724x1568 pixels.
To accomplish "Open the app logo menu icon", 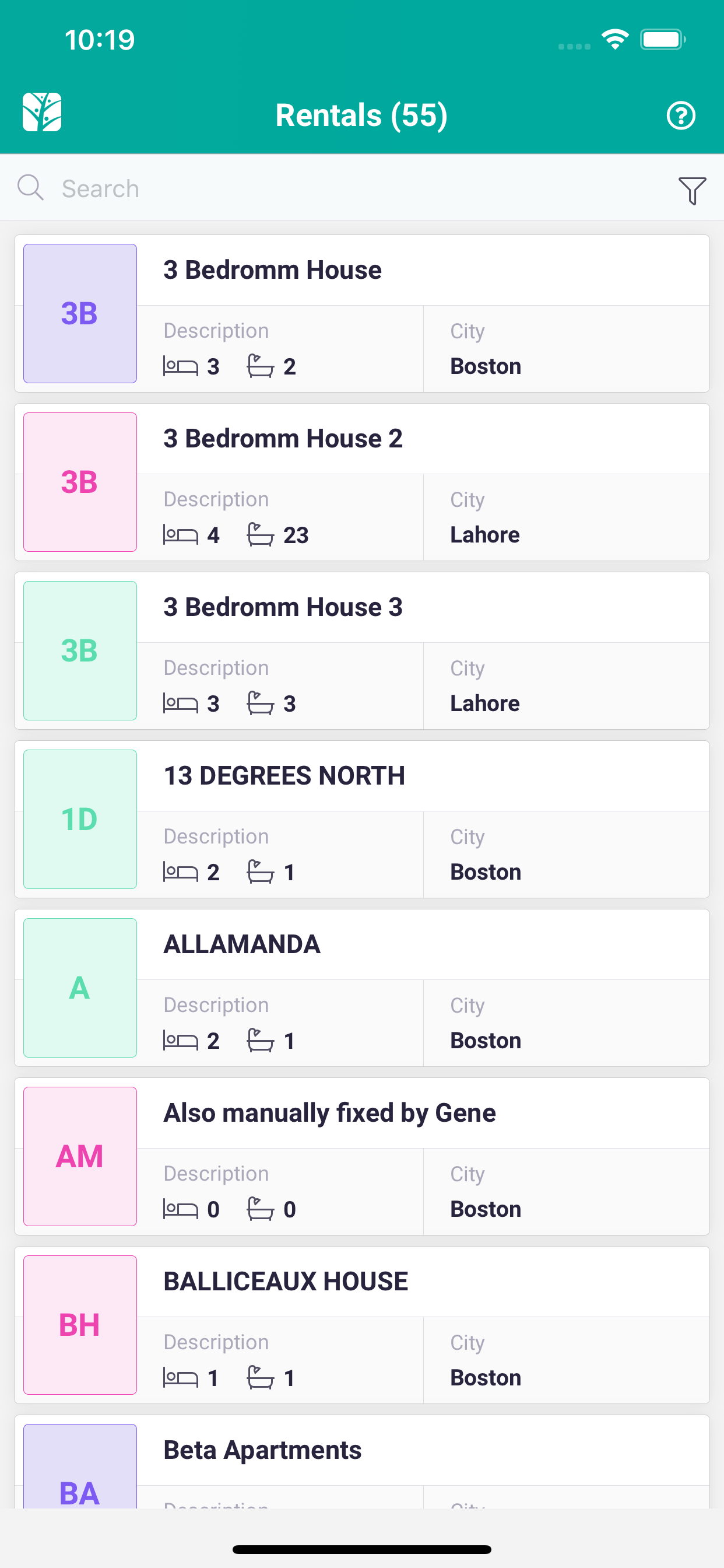I will pyautogui.click(x=42, y=112).
